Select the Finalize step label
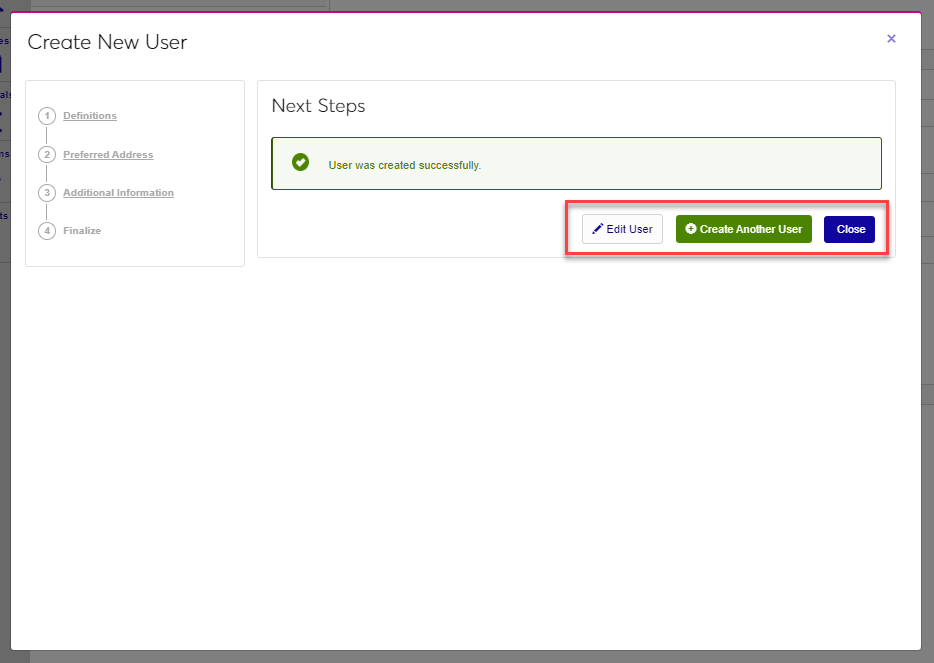The height and width of the screenshot is (663, 934). (x=82, y=231)
